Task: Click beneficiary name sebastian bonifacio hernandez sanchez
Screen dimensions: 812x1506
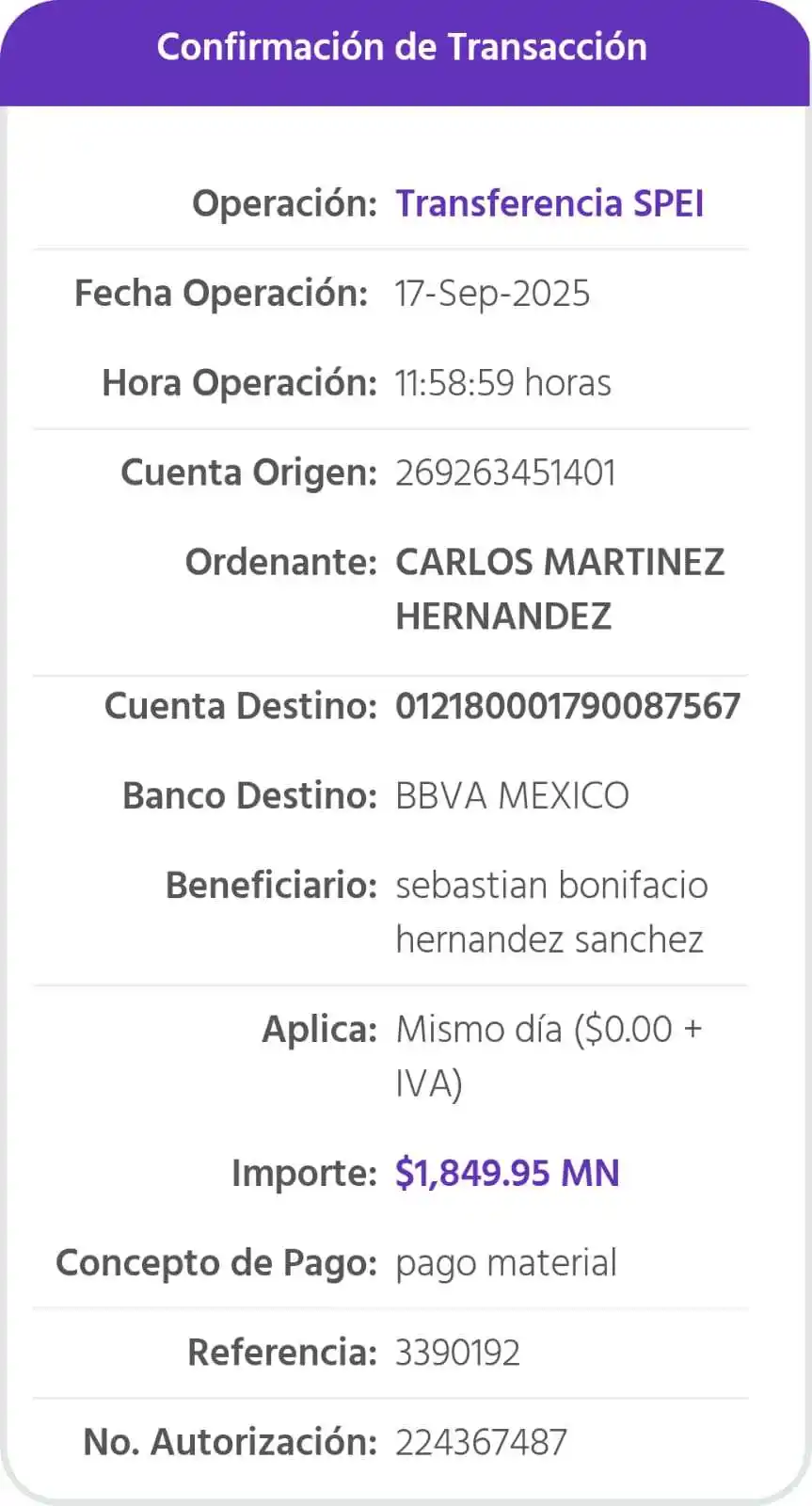Action: click(550, 912)
